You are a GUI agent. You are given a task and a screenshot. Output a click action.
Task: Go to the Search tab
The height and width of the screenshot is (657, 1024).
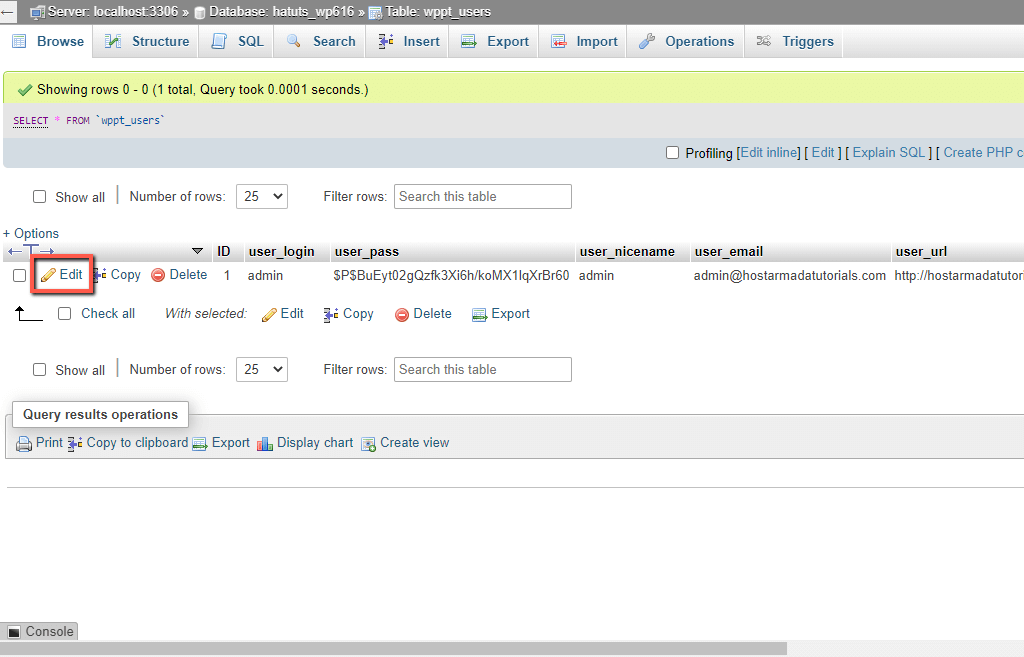click(321, 41)
